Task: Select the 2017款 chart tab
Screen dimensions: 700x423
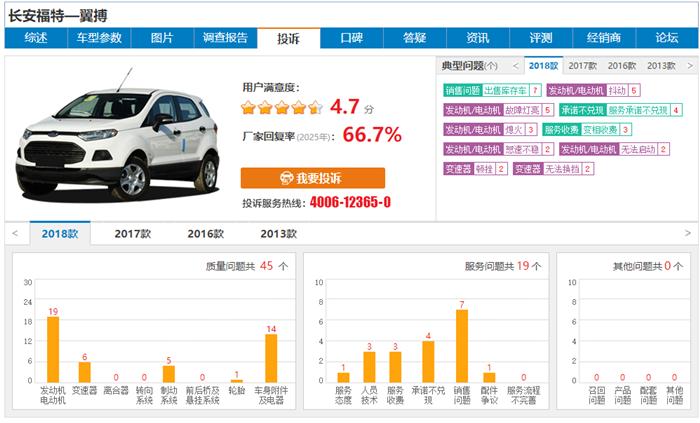Action: tap(133, 233)
